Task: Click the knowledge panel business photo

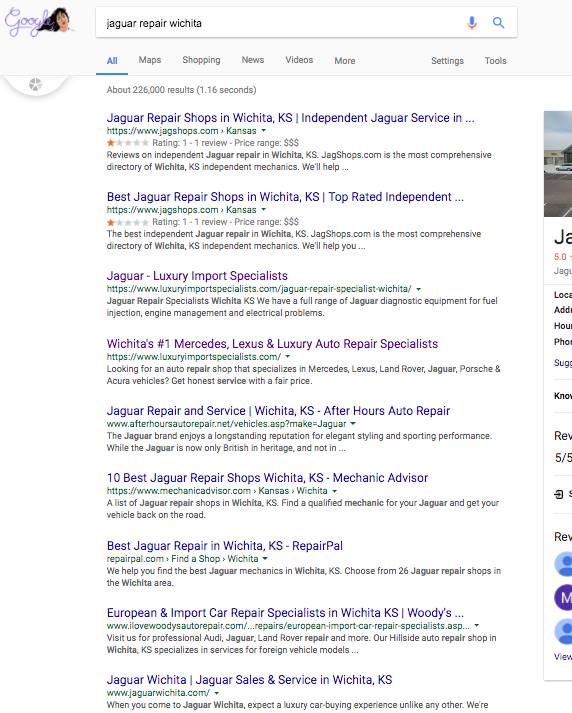Action: [x=558, y=164]
